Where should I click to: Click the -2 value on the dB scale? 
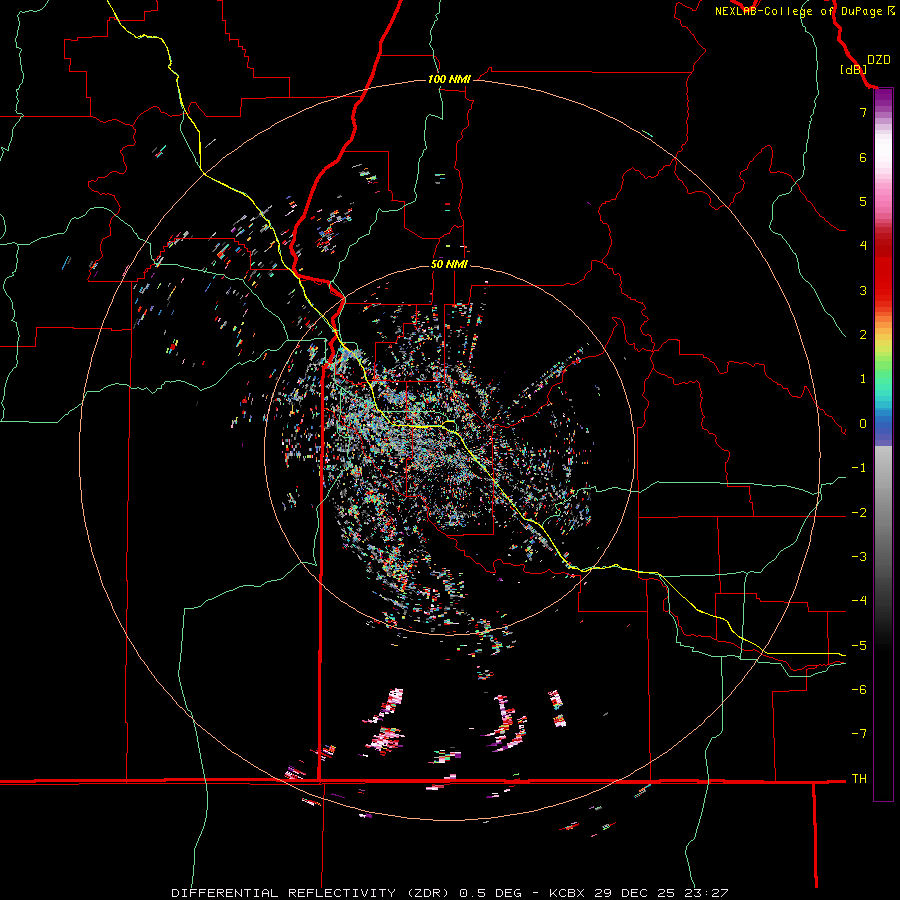click(859, 513)
